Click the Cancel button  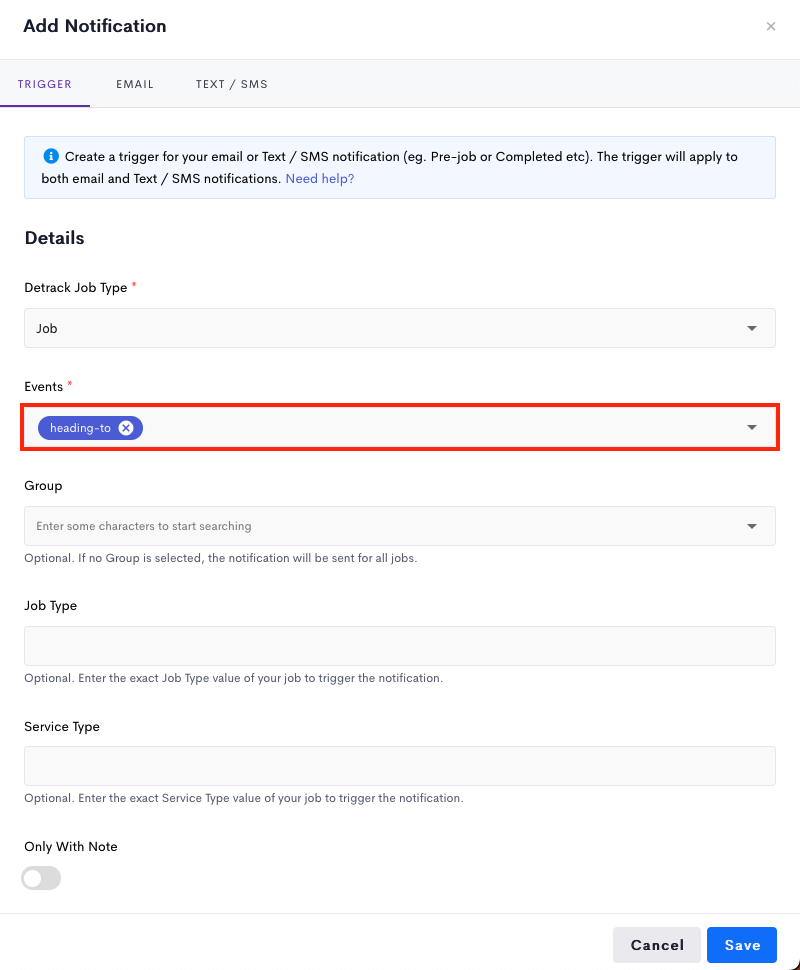click(656, 945)
